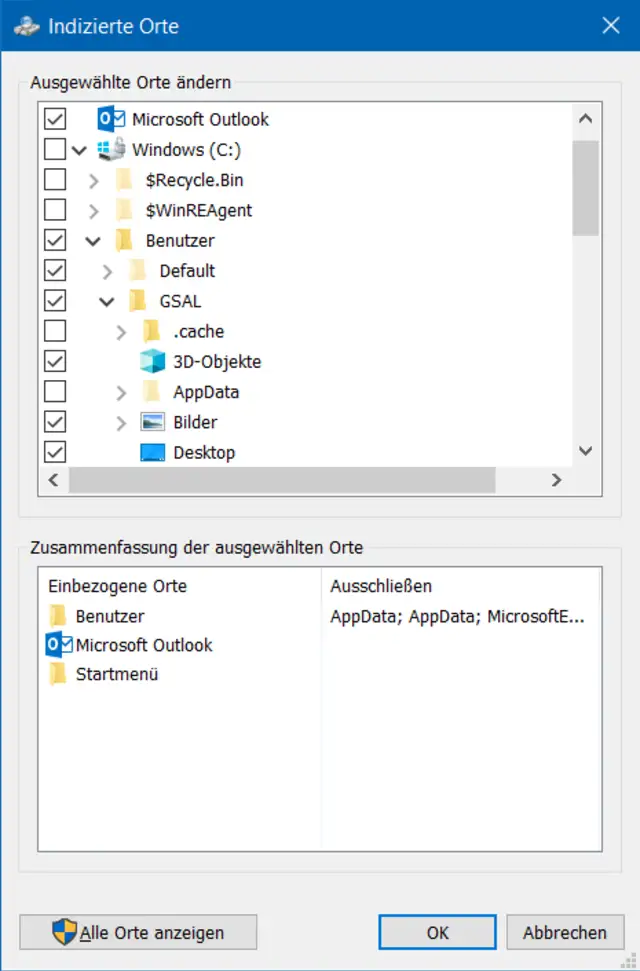Click the Windows (C:) drive icon
Image resolution: width=640 pixels, height=971 pixels.
pyautogui.click(x=112, y=149)
